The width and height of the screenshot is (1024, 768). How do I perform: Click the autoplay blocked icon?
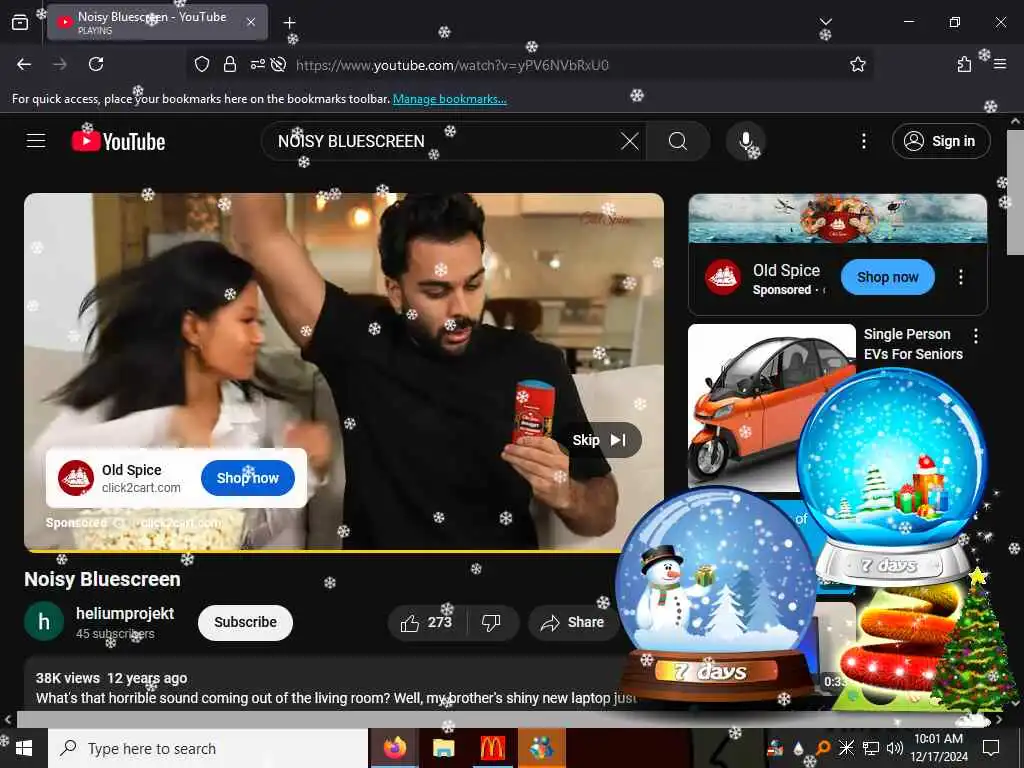(278, 64)
